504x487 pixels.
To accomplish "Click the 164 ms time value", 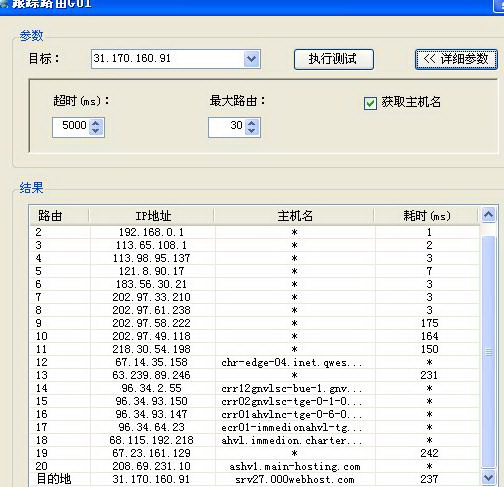I will pos(429,336).
